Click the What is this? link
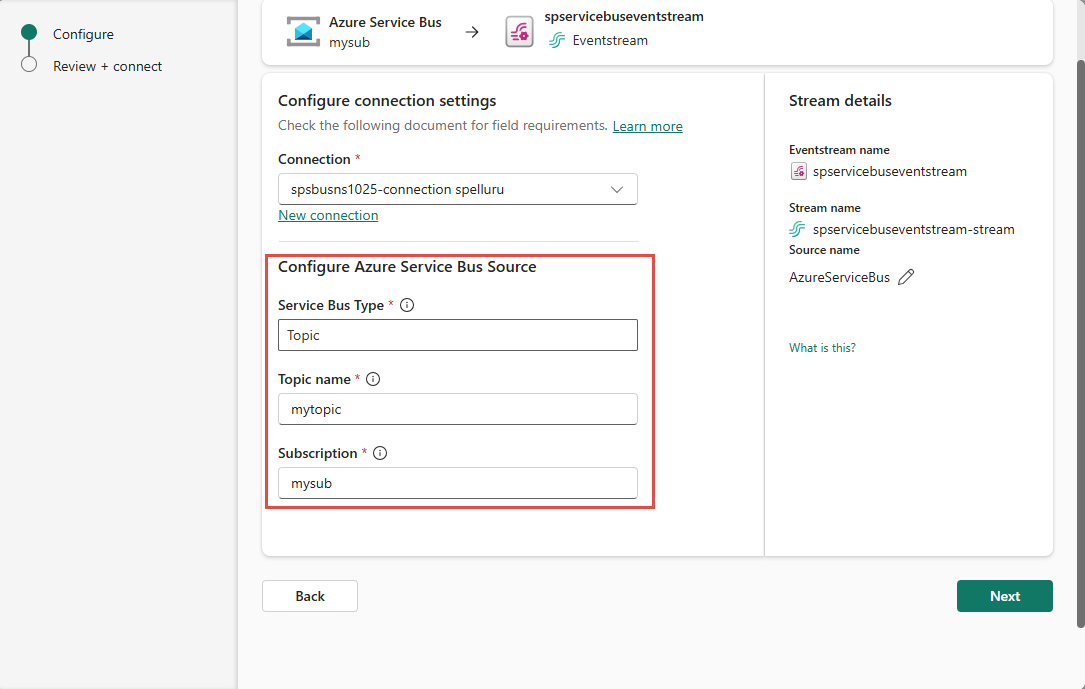Viewport: 1085px width, 689px height. tap(821, 347)
